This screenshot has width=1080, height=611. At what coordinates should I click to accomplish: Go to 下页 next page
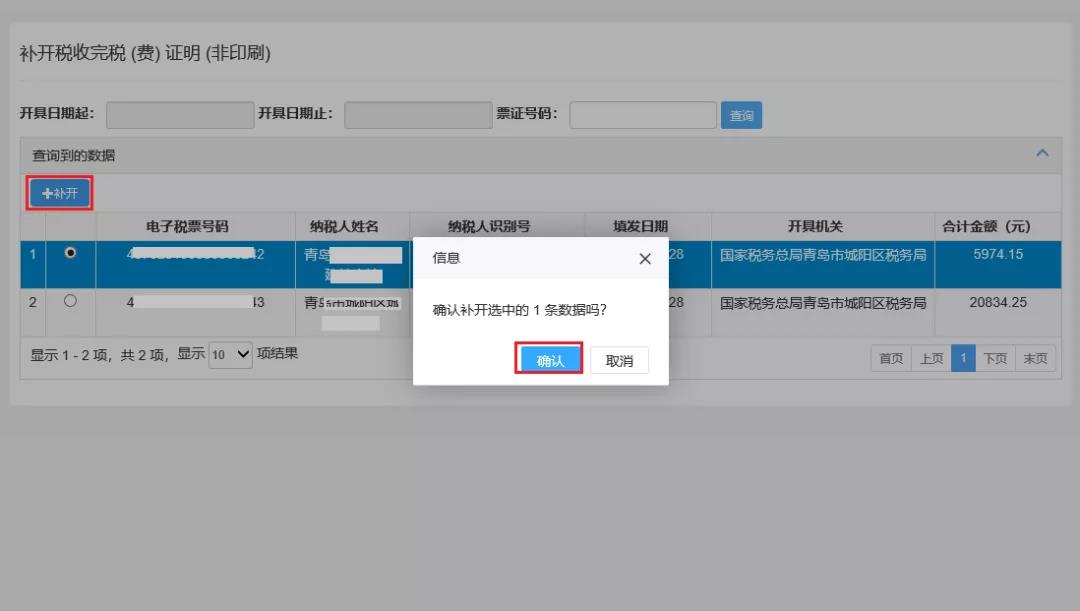coord(995,358)
